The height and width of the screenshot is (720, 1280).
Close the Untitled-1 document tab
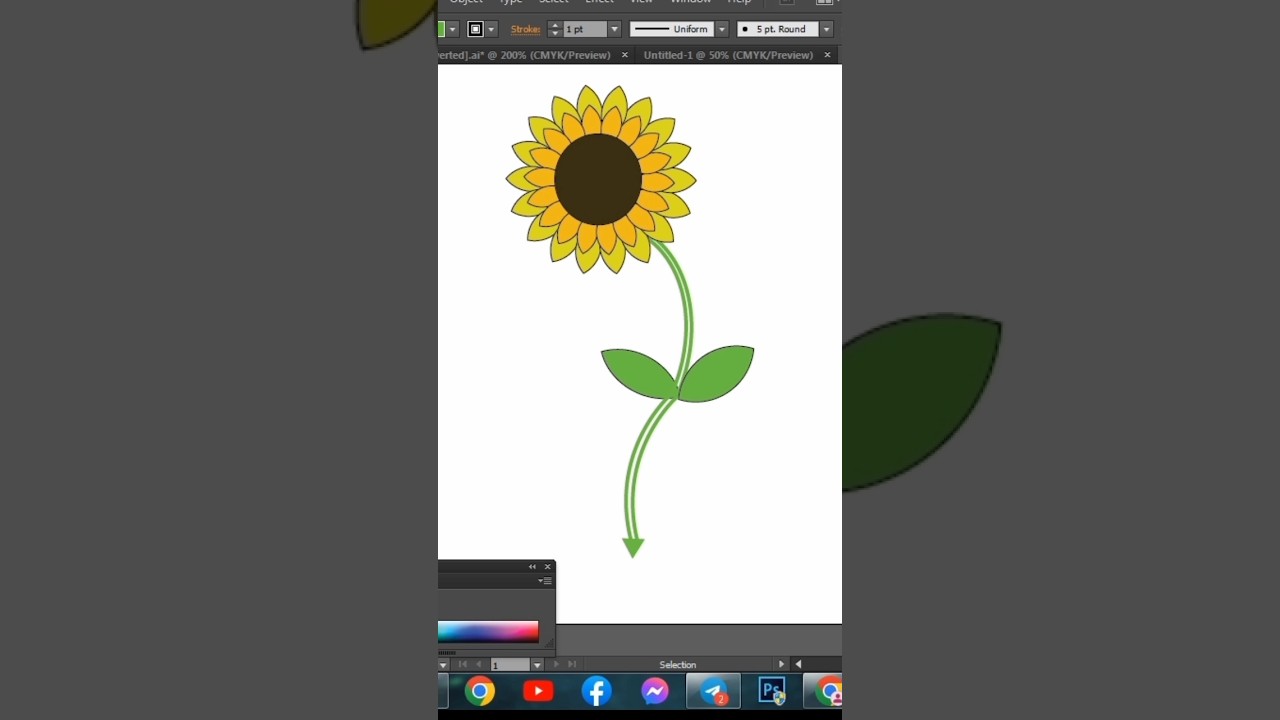click(x=827, y=55)
